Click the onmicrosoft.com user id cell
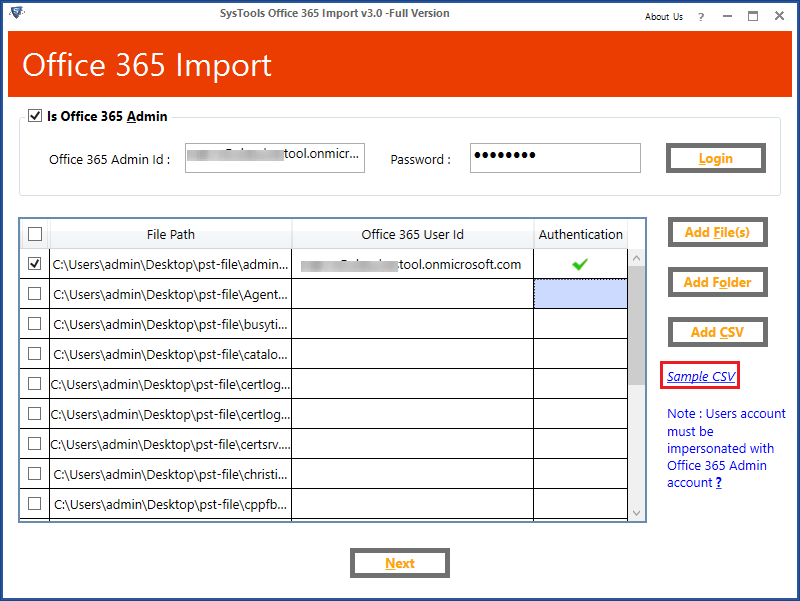The height and width of the screenshot is (601, 800). [412, 264]
